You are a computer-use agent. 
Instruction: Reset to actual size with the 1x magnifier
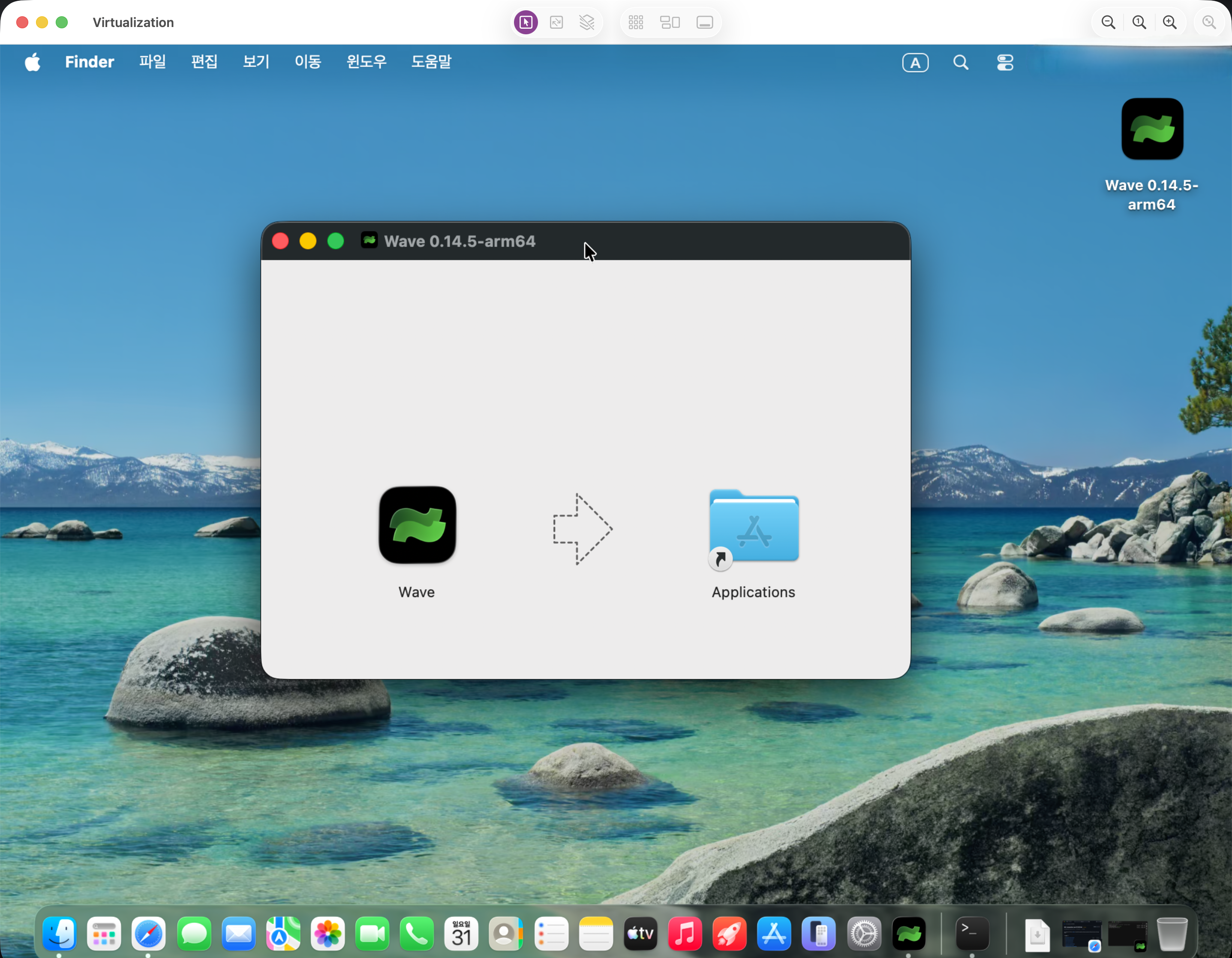(x=1139, y=23)
